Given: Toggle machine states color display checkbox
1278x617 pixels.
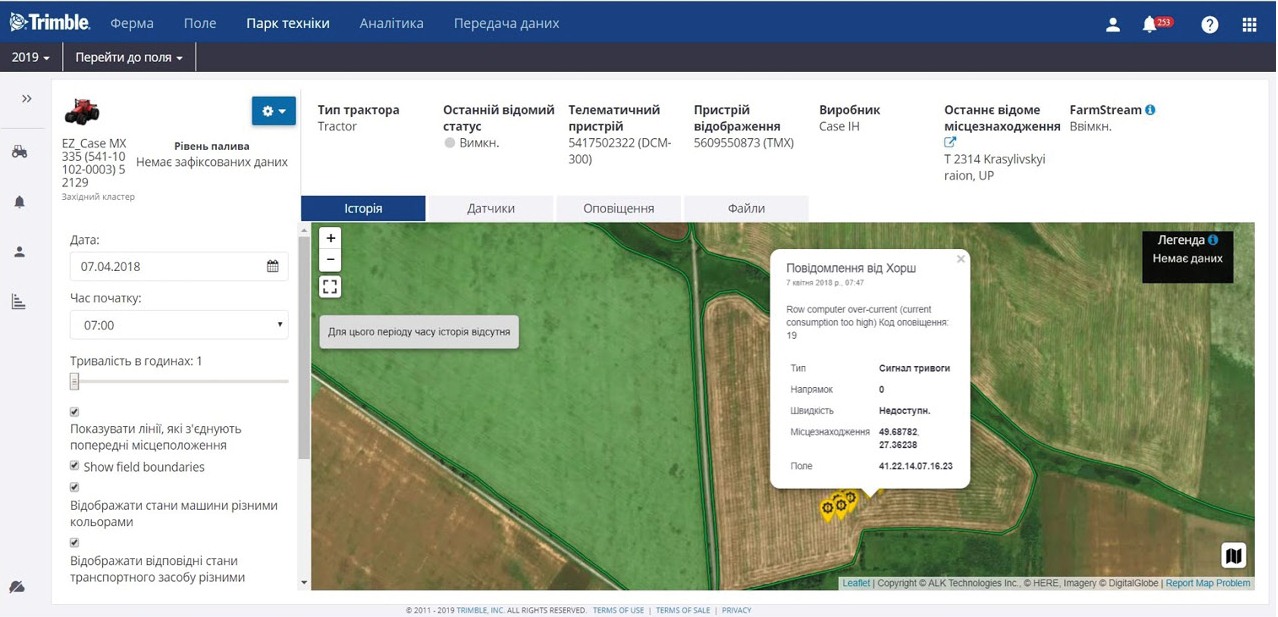Looking at the screenshot, I should coord(75,487).
